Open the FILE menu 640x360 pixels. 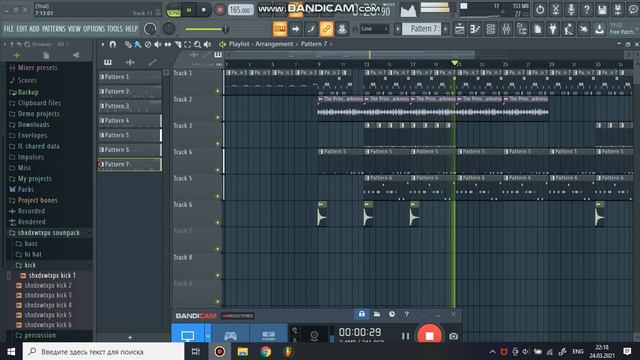point(8,29)
